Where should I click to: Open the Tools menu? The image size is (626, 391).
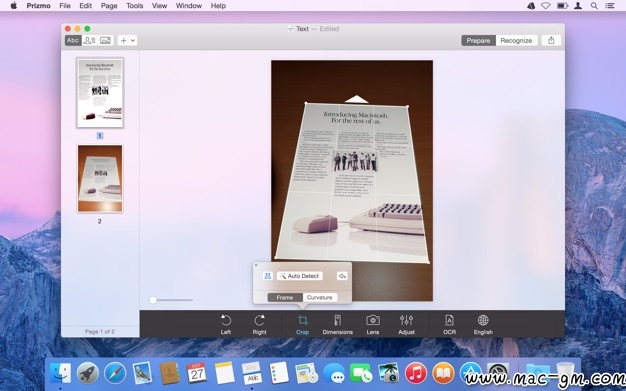pos(135,6)
